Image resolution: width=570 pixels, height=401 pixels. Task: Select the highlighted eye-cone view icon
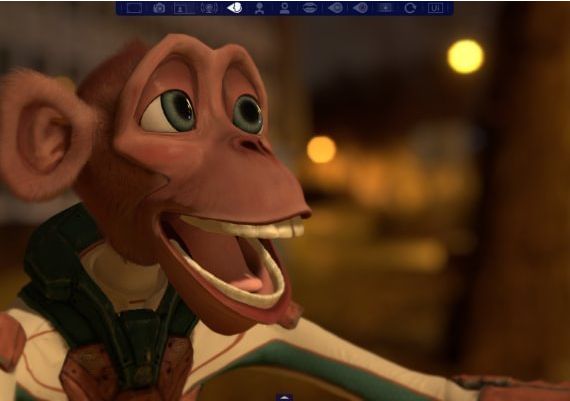click(x=234, y=8)
